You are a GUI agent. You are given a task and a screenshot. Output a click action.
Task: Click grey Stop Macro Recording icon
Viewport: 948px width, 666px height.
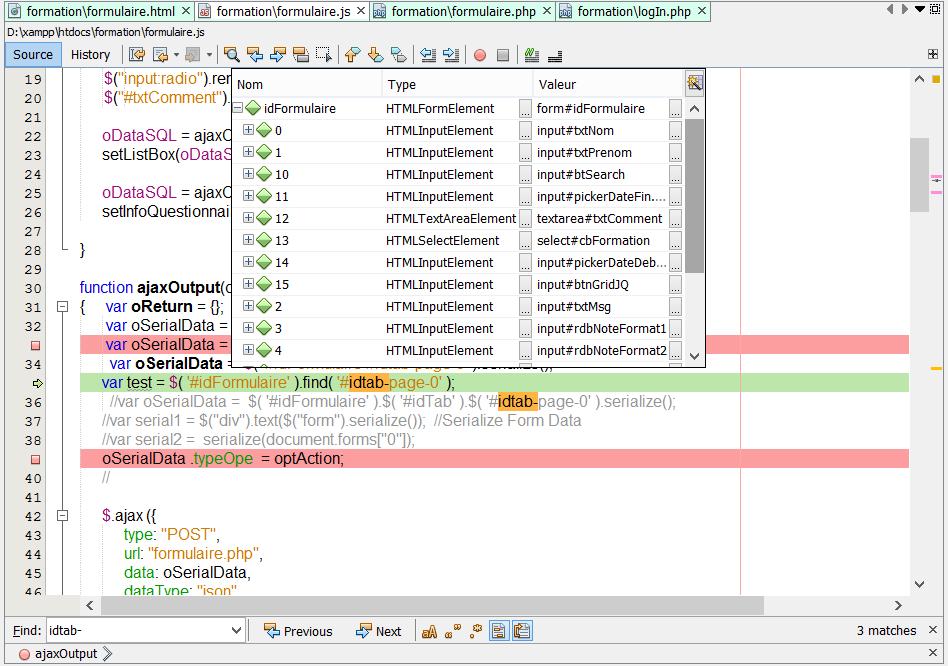[502, 56]
